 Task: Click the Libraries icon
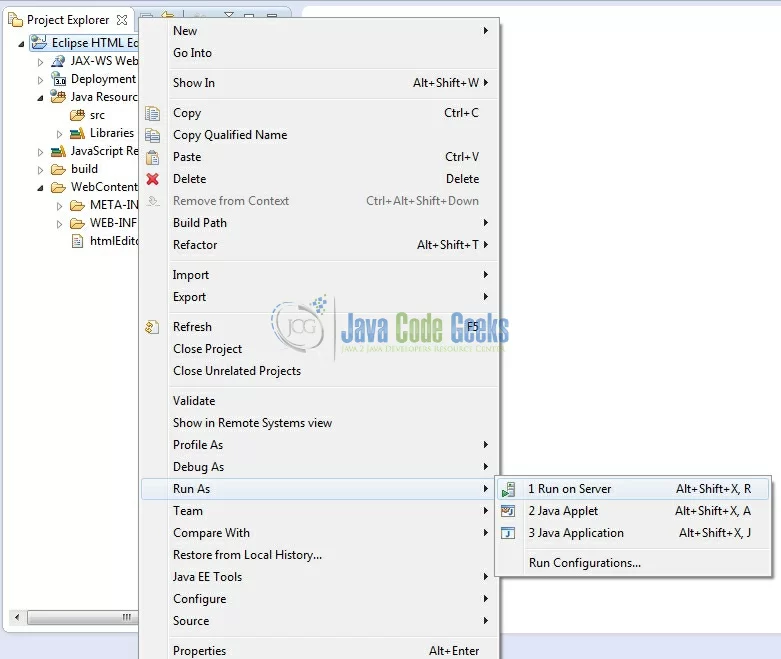click(x=77, y=133)
